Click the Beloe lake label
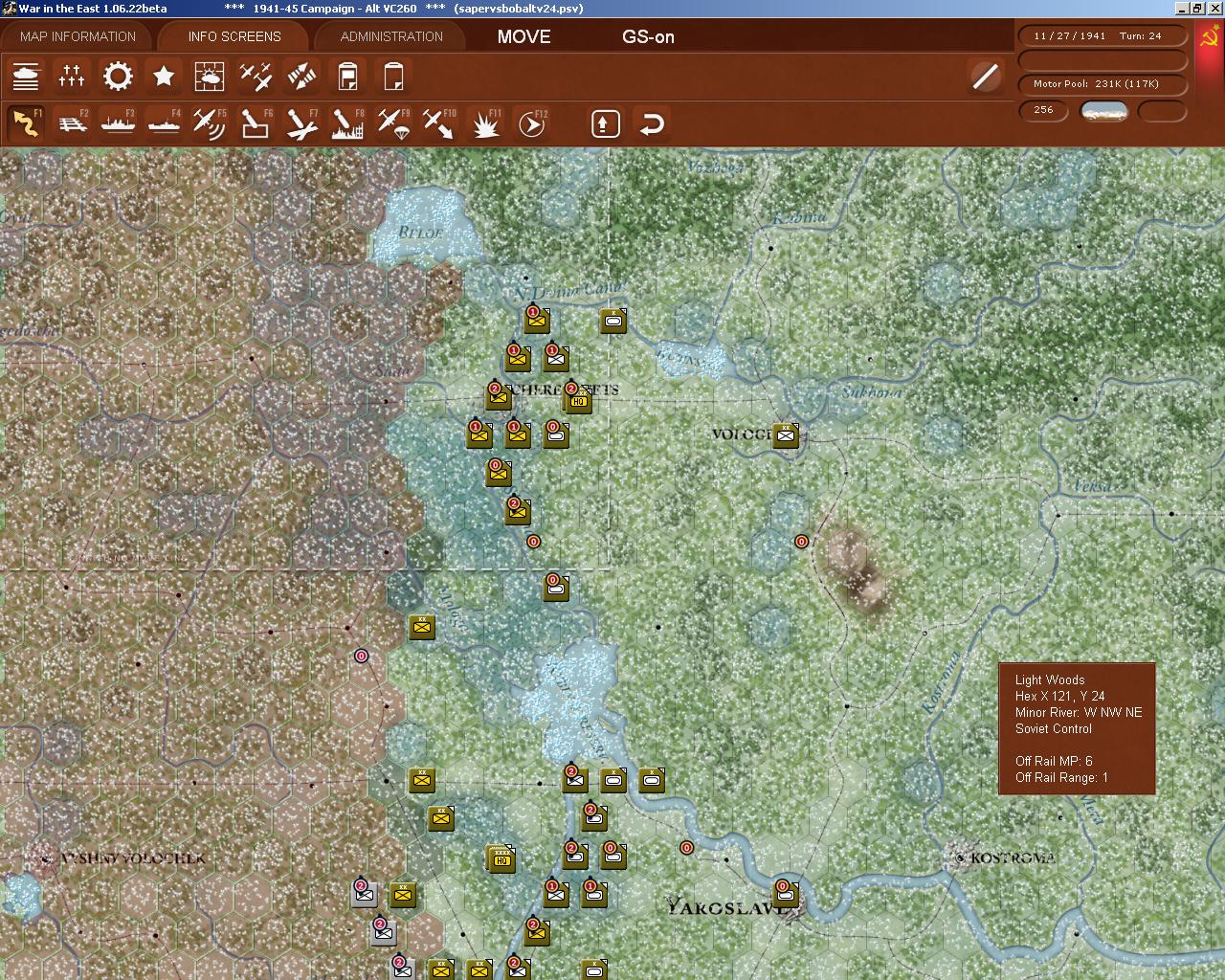Image resolution: width=1225 pixels, height=980 pixels. 421,232
